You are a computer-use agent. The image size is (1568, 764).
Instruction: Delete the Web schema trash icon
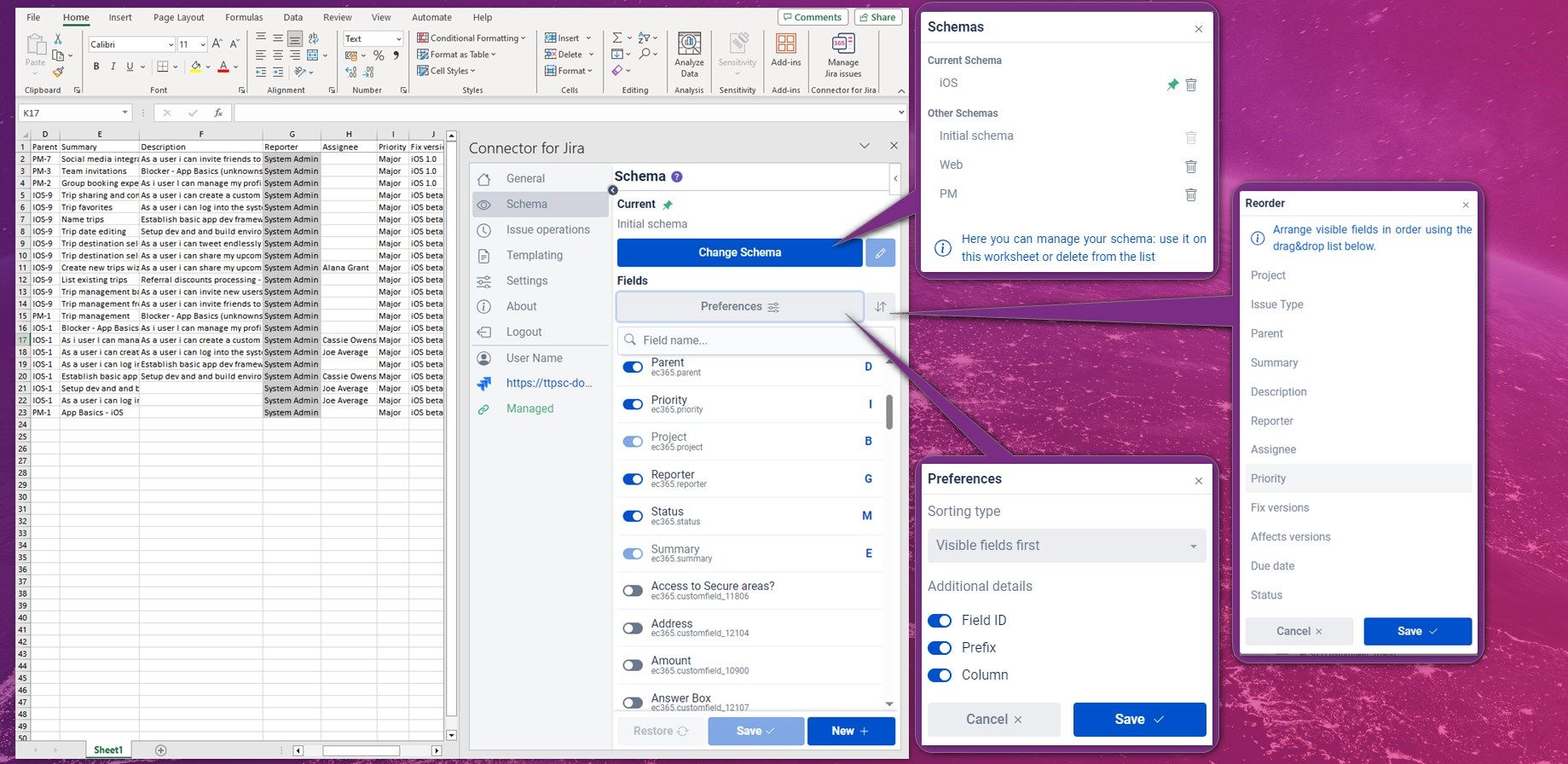point(1191,166)
